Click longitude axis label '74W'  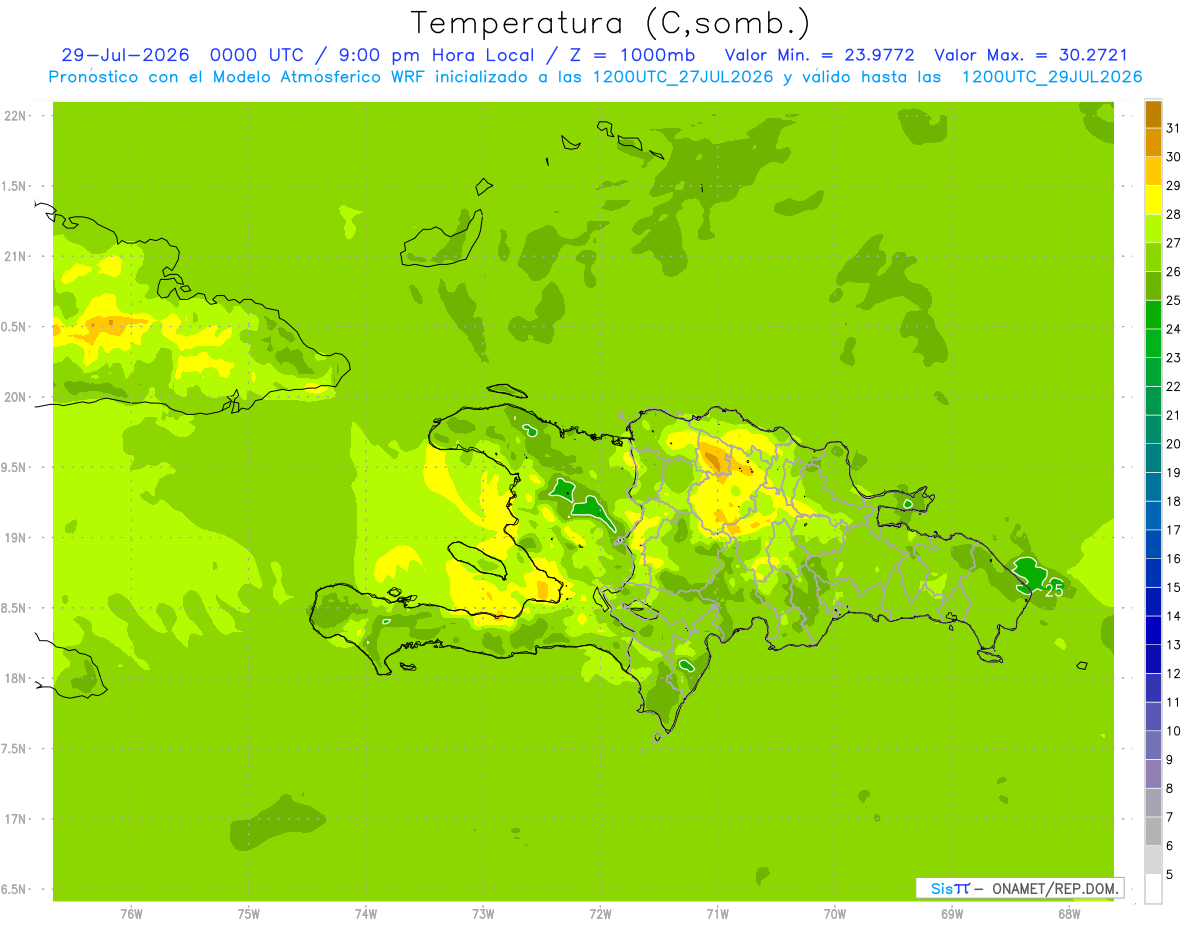[366, 914]
